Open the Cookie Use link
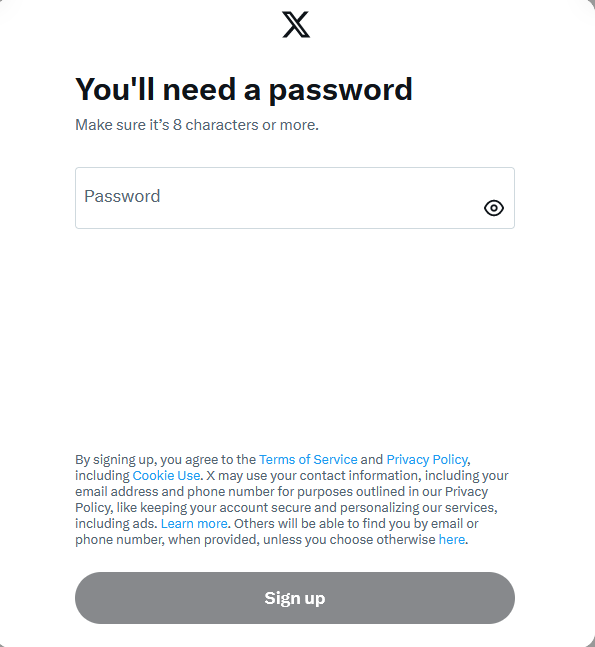Image resolution: width=595 pixels, height=647 pixels. 166,475
